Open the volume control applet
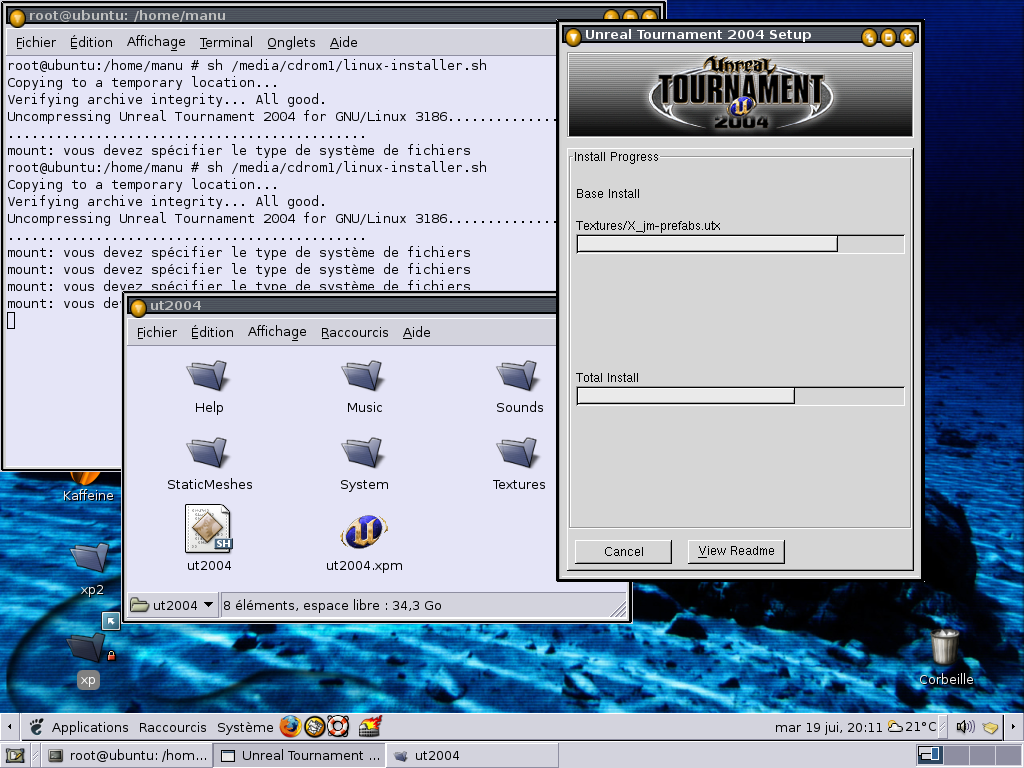The width and height of the screenshot is (1024, 768). 965,726
